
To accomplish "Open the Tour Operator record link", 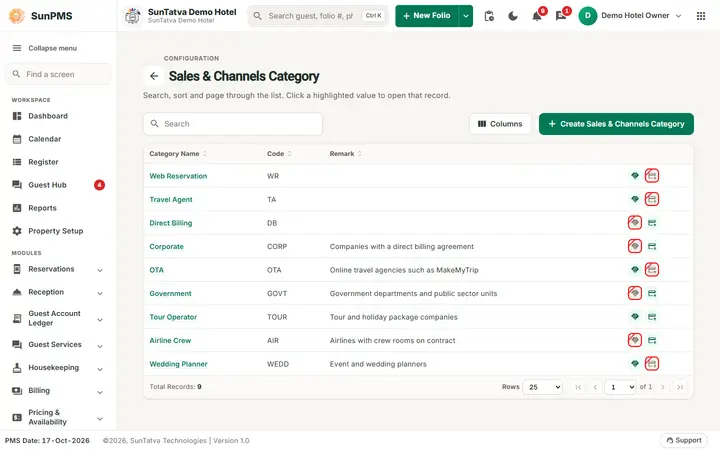I will point(173,317).
